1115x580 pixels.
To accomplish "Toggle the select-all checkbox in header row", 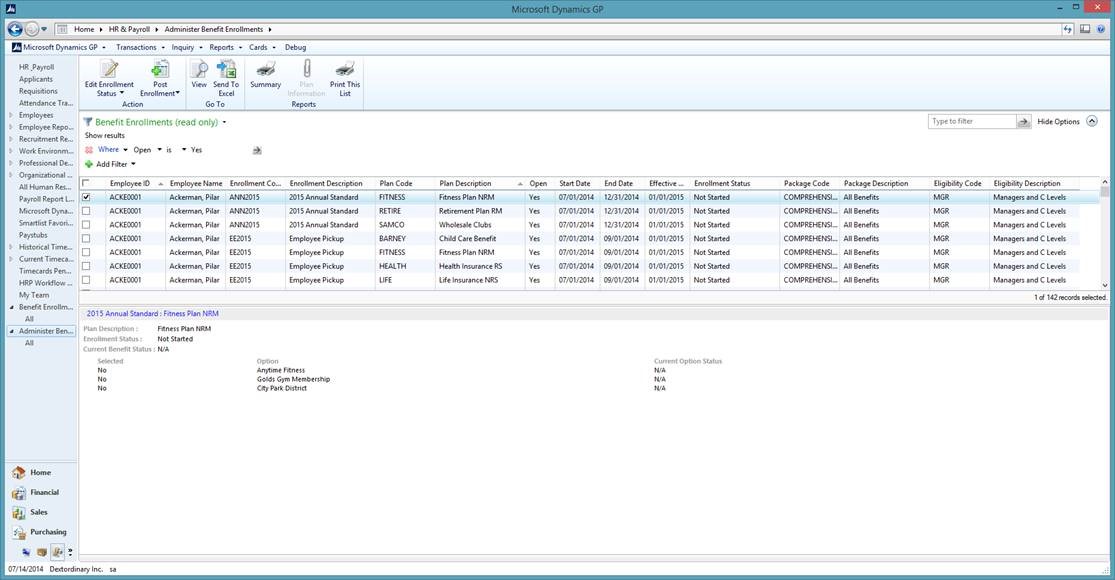I will click(86, 183).
